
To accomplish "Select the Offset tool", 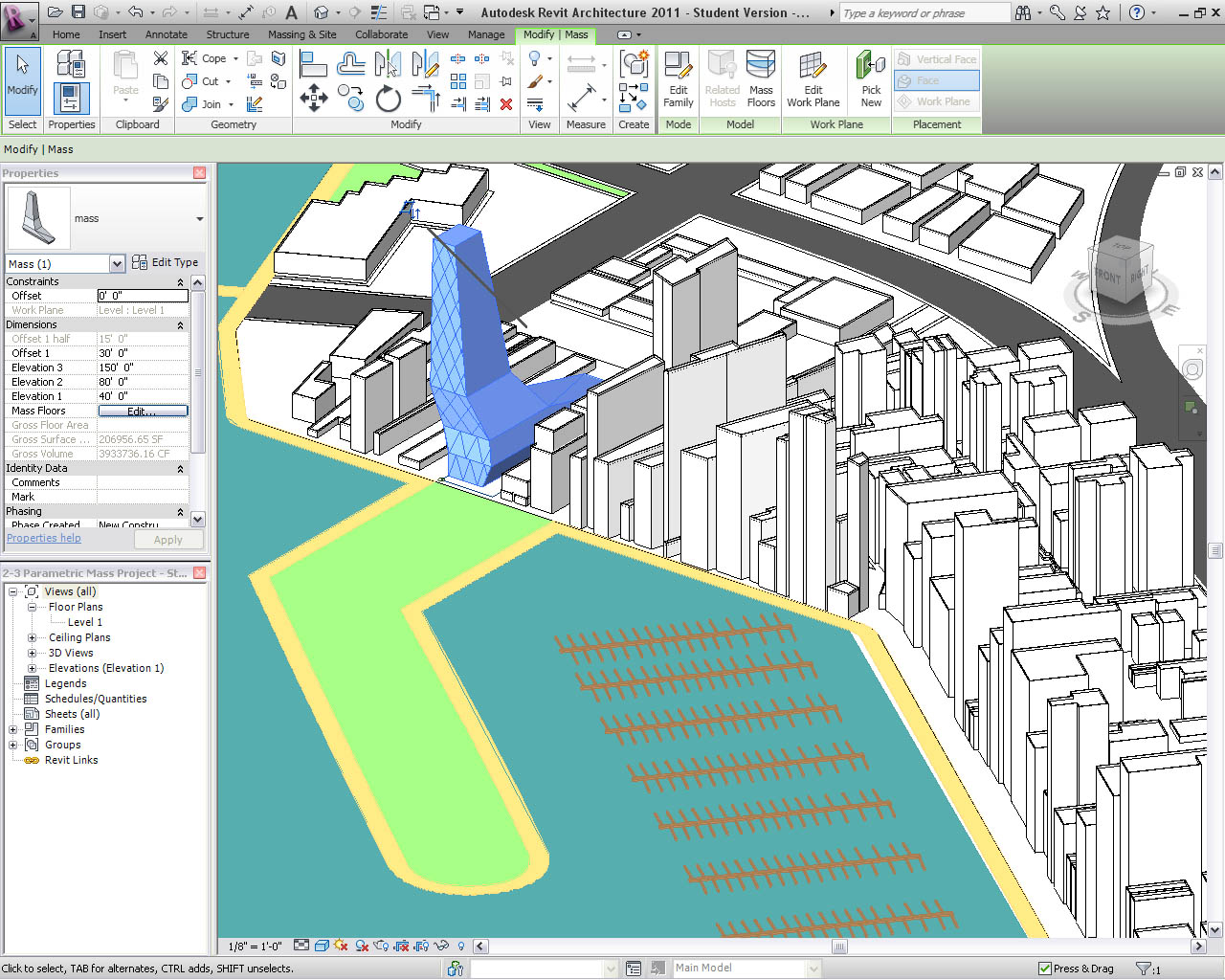I will (x=351, y=64).
